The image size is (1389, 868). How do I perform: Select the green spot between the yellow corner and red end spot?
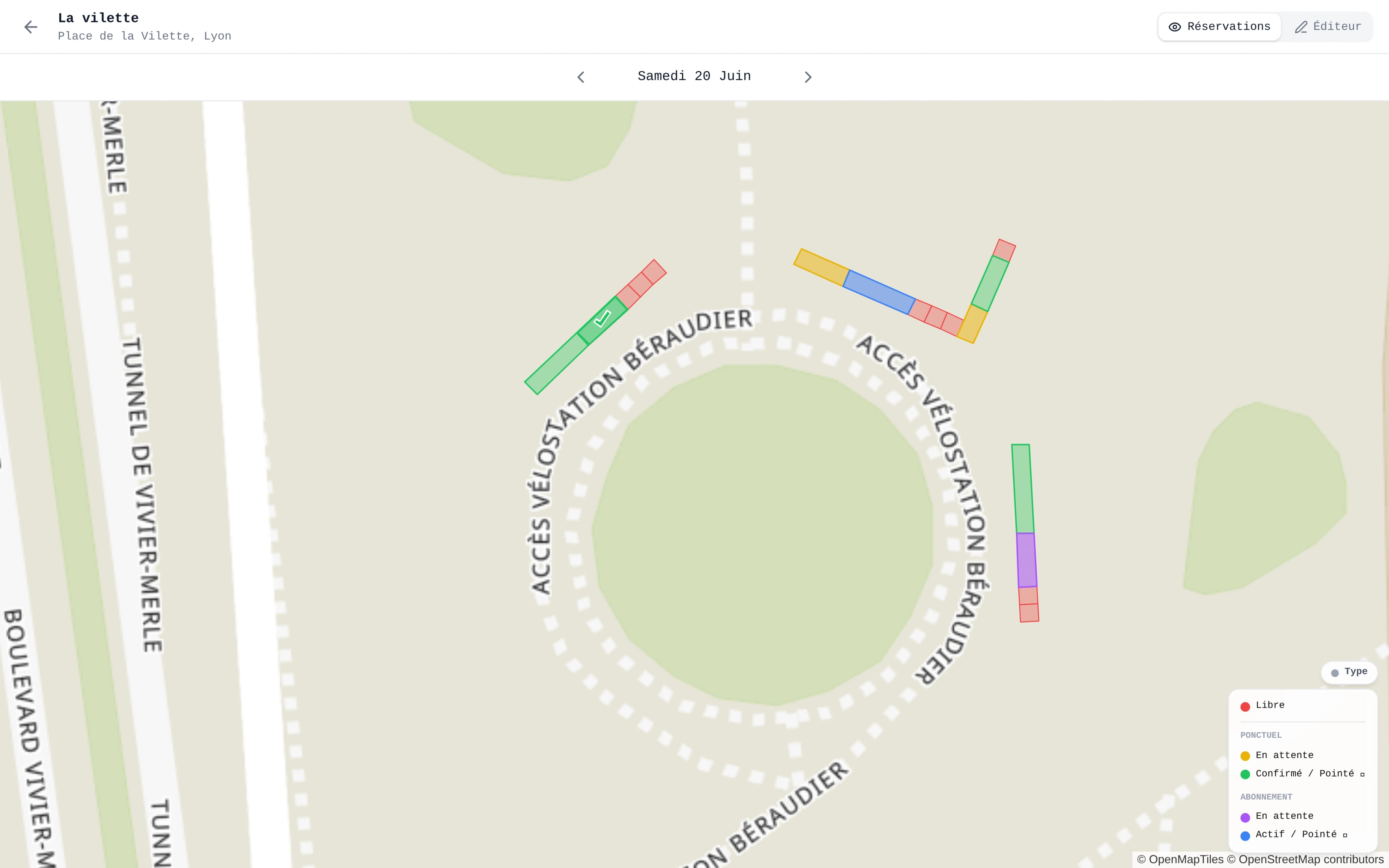pos(990,284)
